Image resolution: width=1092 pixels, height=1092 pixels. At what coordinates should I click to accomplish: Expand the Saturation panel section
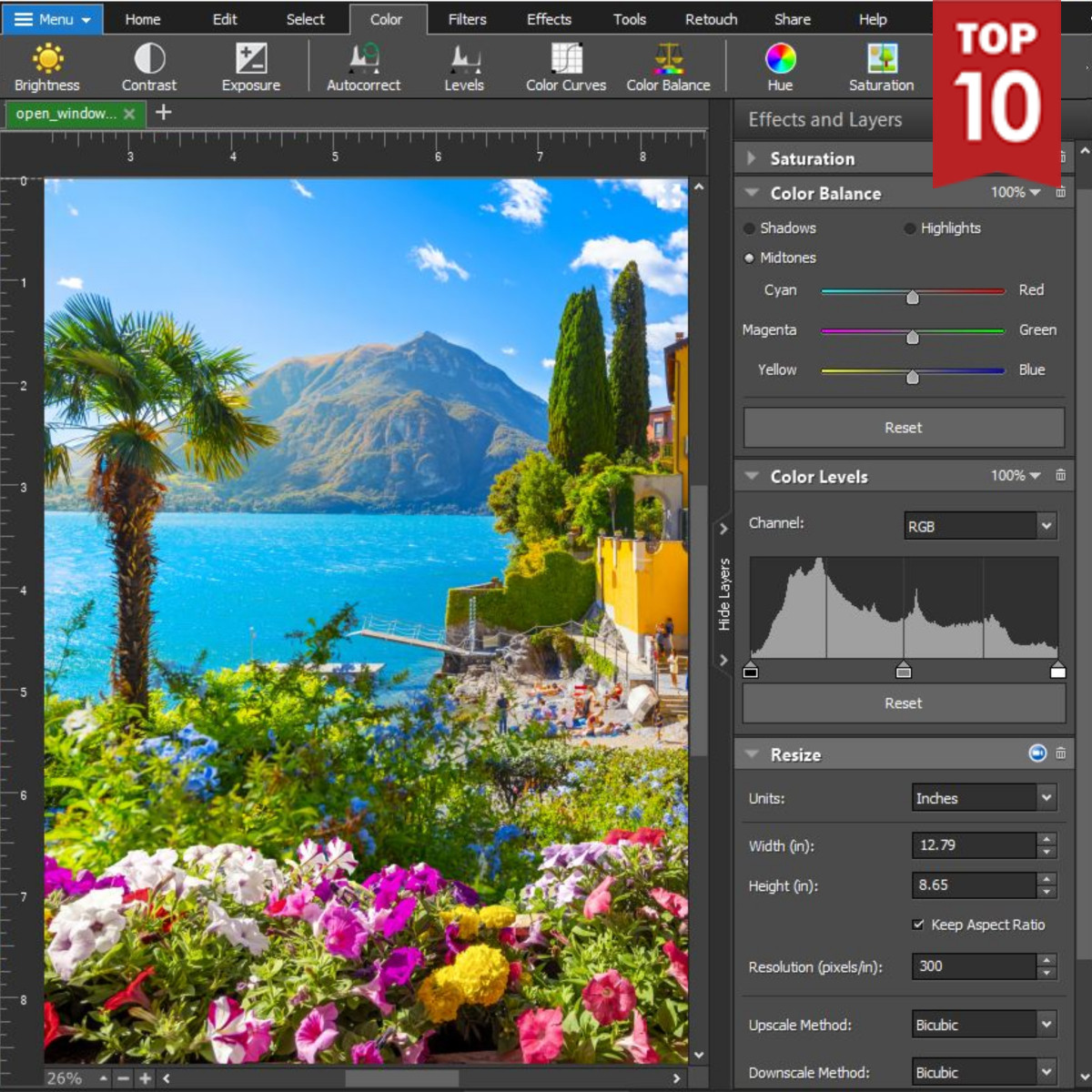752,158
